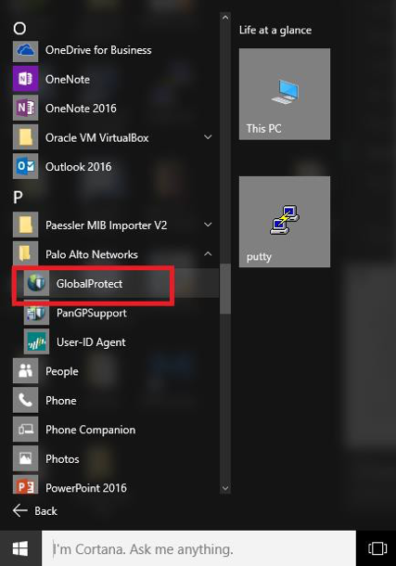Click the Phone handset icon
Image resolution: width=396 pixels, height=566 pixels.
tap(25, 401)
